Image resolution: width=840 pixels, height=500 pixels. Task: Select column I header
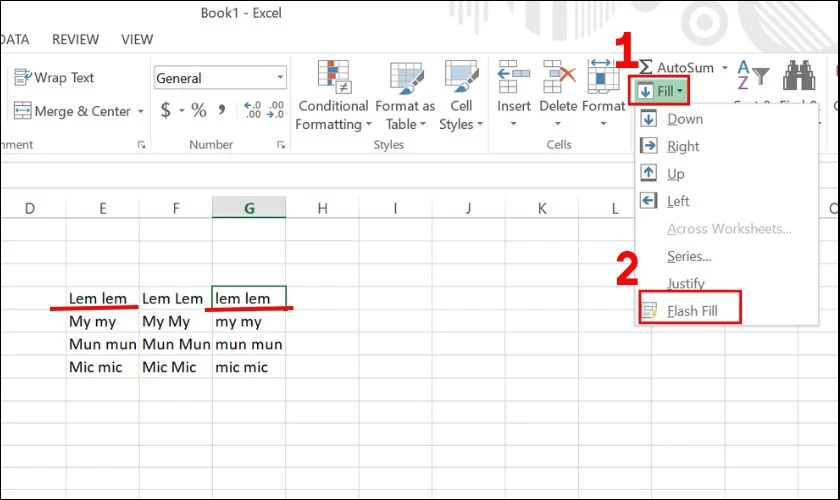click(x=395, y=208)
